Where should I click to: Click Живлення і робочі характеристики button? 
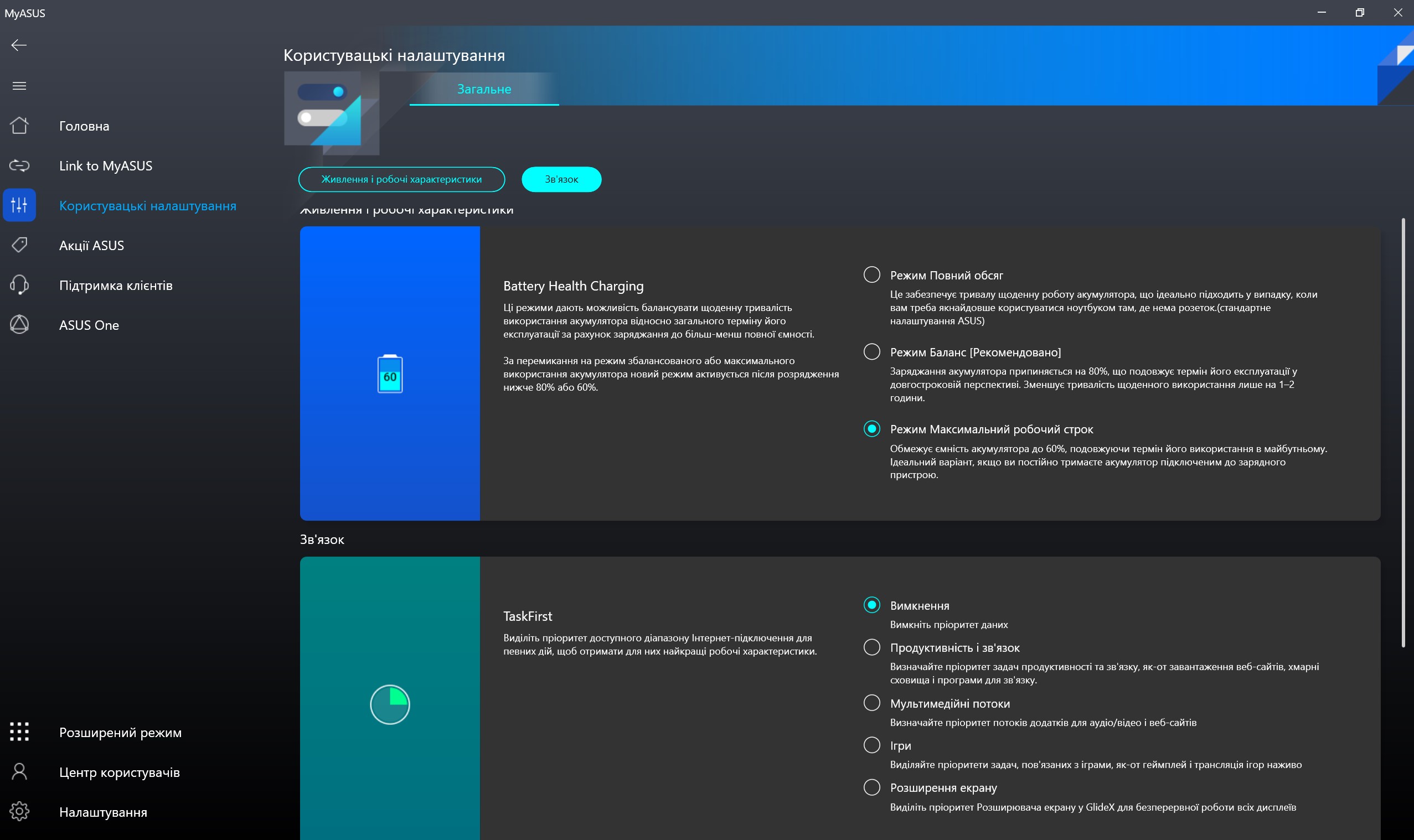(401, 179)
